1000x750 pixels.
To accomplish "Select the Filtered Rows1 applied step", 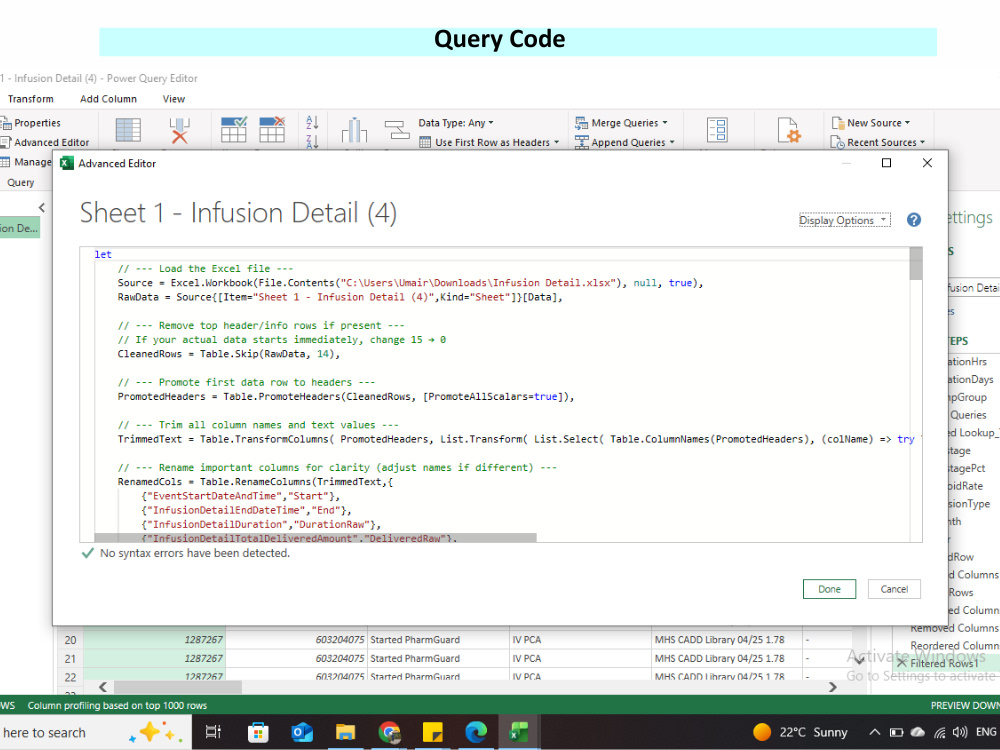I will click(x=944, y=663).
